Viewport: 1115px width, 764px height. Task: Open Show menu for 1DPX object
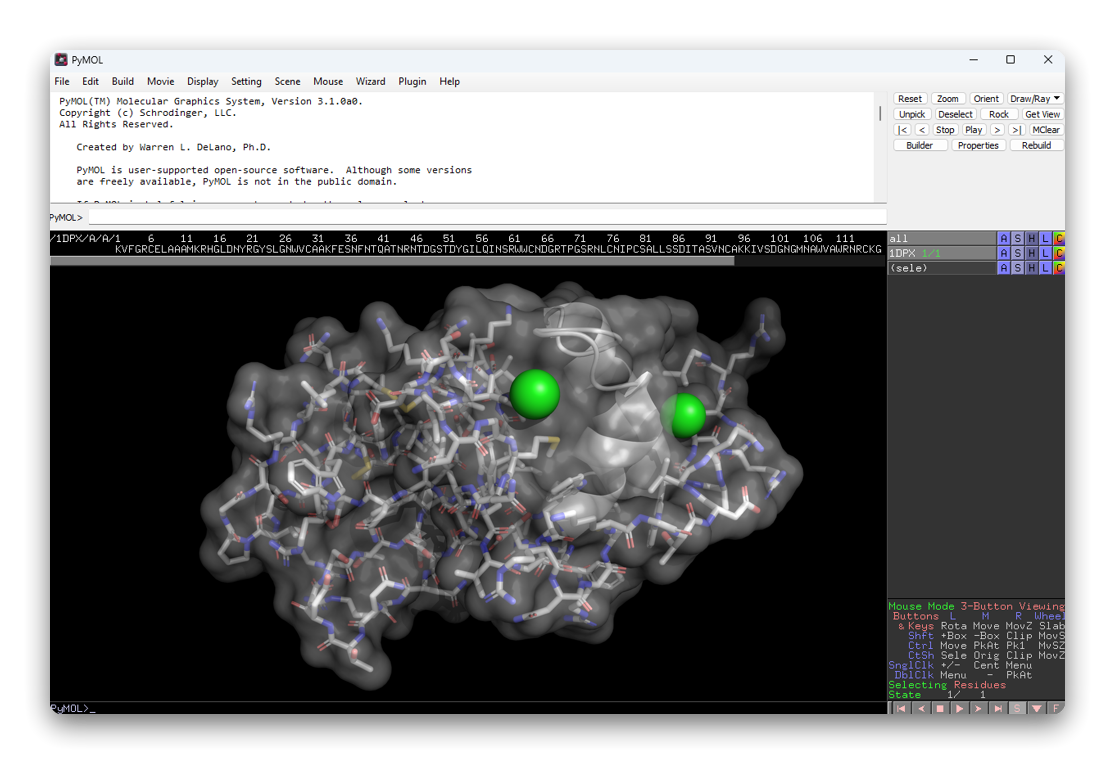click(x=1018, y=253)
